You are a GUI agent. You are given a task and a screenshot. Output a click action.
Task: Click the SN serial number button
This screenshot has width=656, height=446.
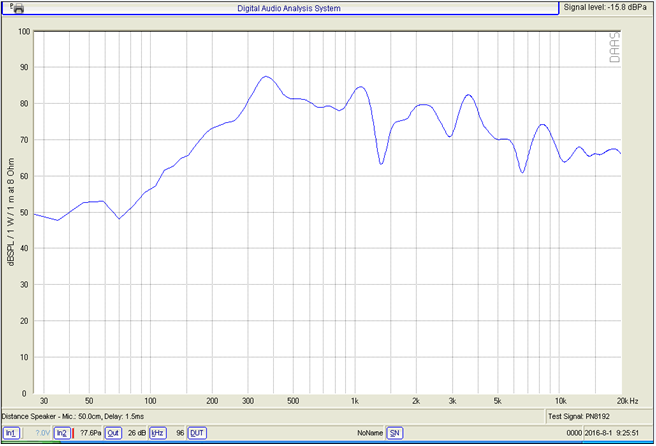coord(395,433)
